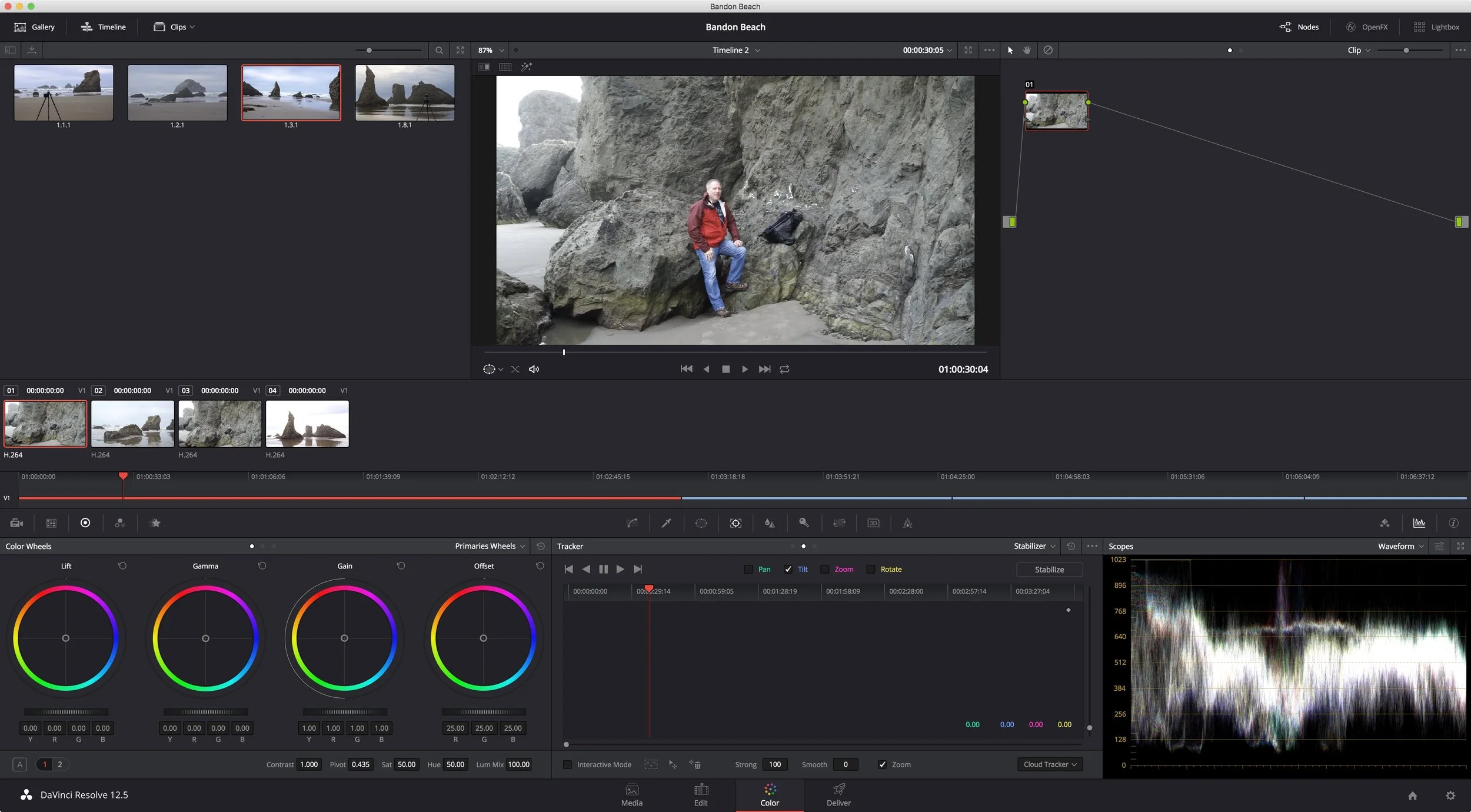The image size is (1471, 812).
Task: Open the Color Match palette icon
Action: pos(51,523)
